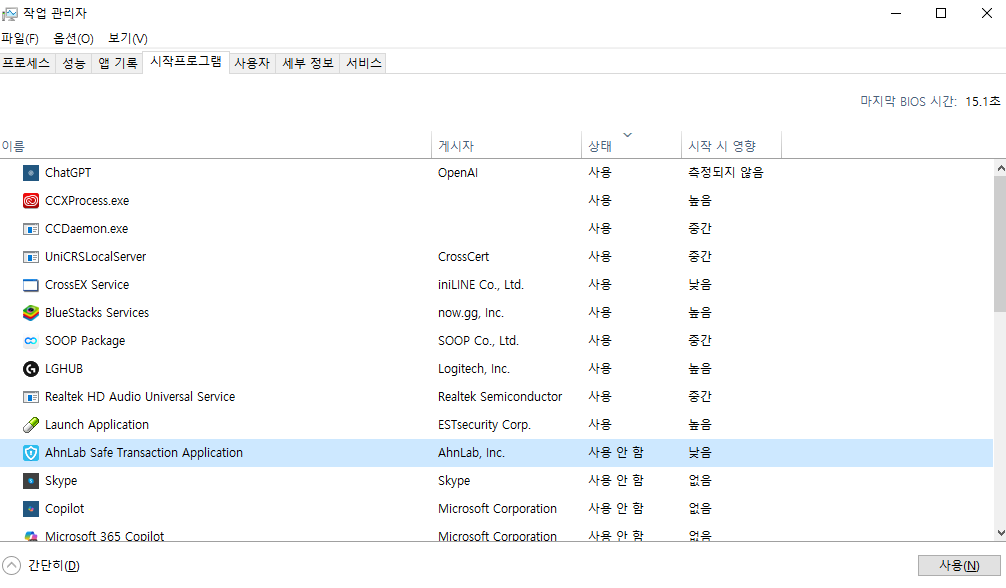Select the Launch Application entry
The height and width of the screenshot is (588, 1006).
pos(97,425)
